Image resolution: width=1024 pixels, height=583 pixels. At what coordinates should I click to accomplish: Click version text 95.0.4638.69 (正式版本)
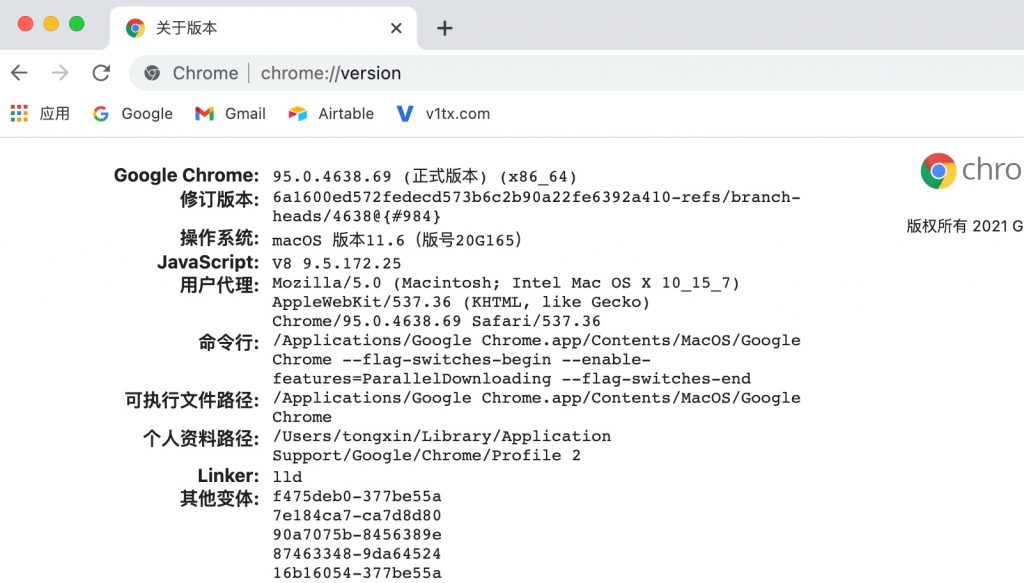(380, 176)
